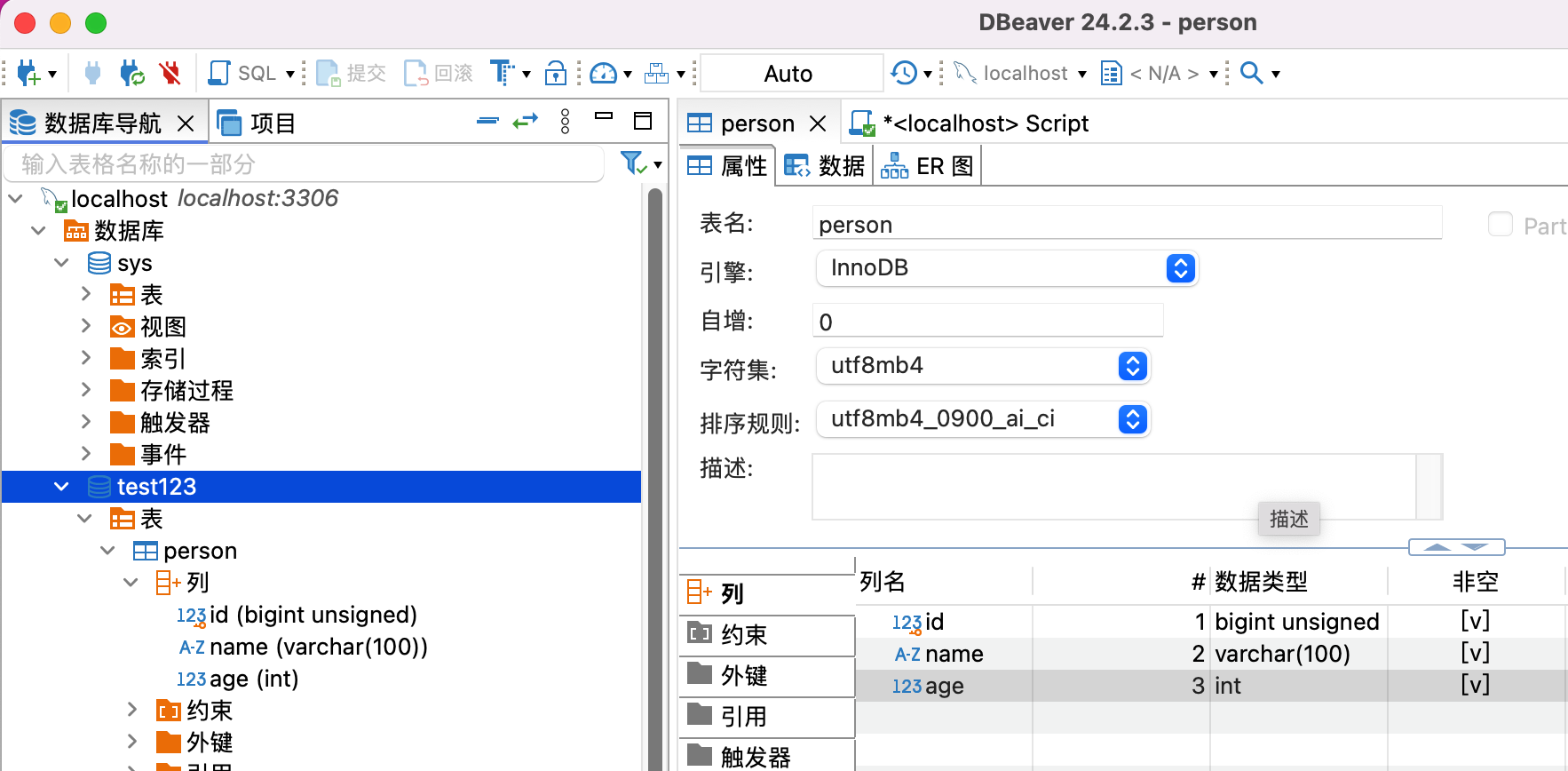The image size is (1568, 771).
Task: Click the lock icon in toolbar
Action: [x=556, y=73]
